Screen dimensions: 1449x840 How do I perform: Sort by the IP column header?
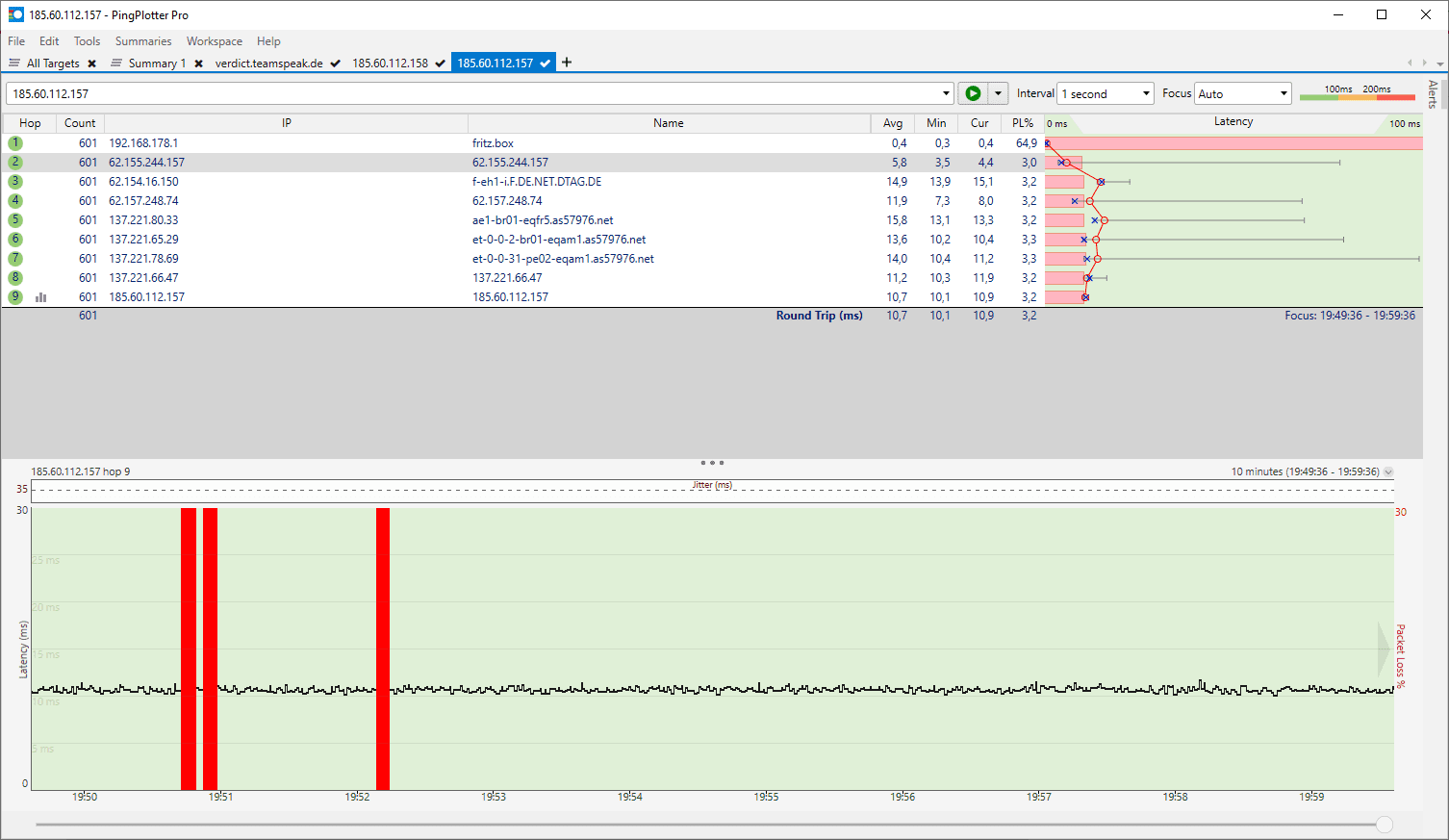tap(286, 123)
